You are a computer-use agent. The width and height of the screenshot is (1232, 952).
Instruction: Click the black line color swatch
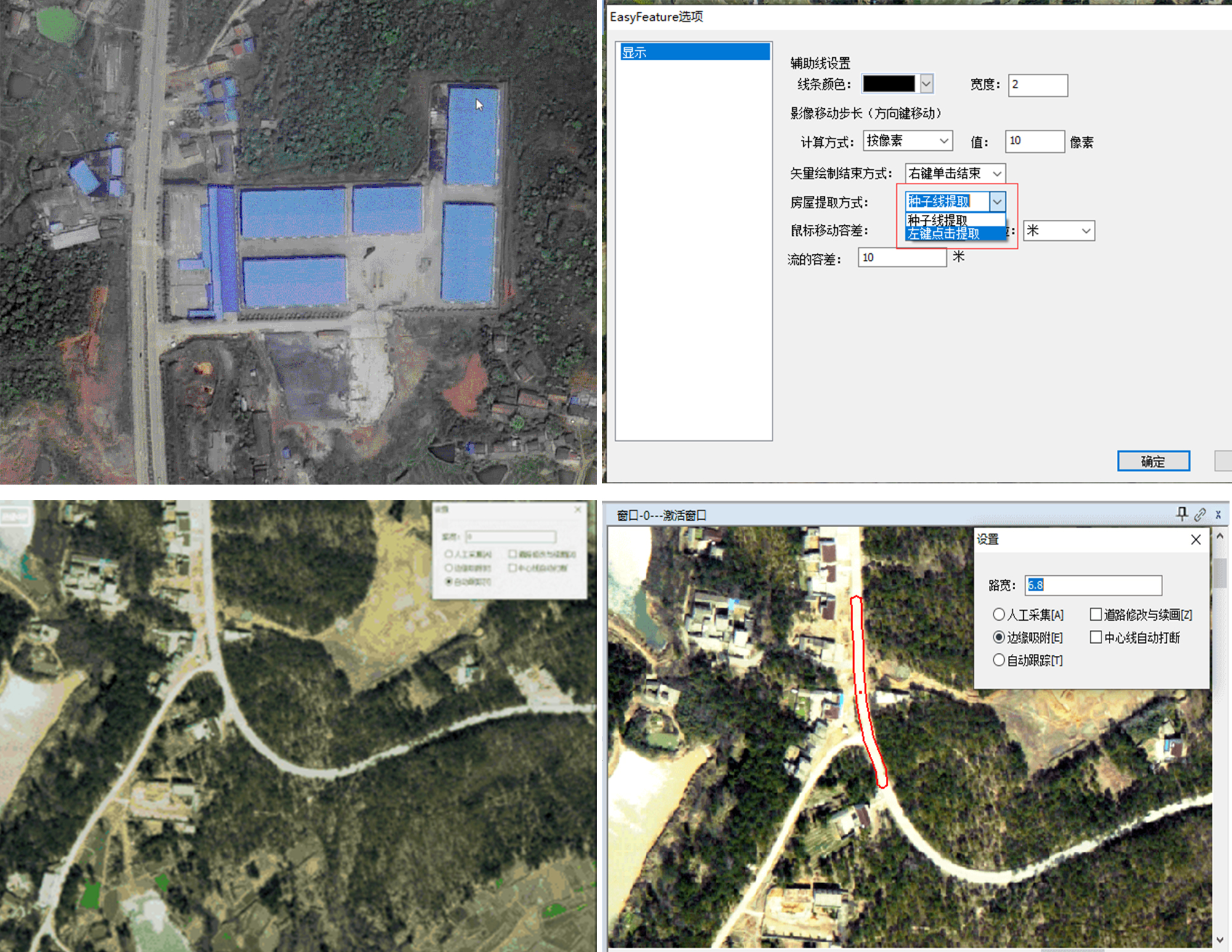(x=888, y=84)
